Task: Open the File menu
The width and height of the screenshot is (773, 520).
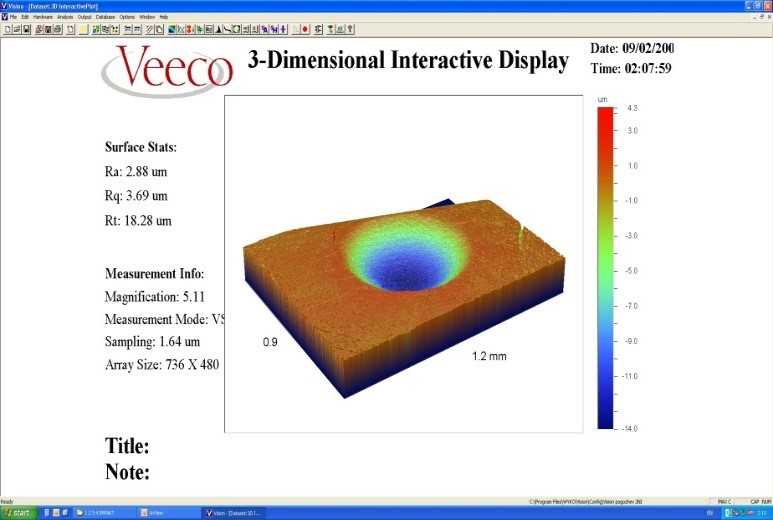Action: (x=13, y=17)
